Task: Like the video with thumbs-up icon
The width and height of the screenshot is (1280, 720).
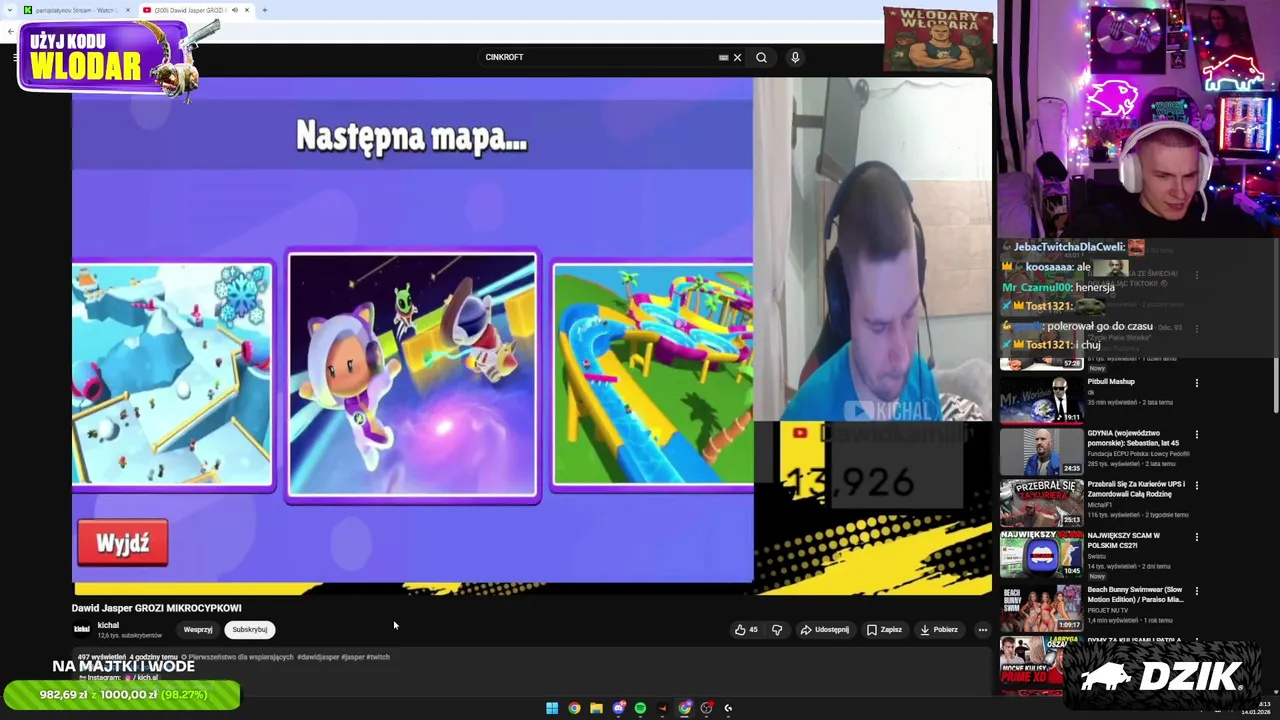Action: tap(746, 629)
